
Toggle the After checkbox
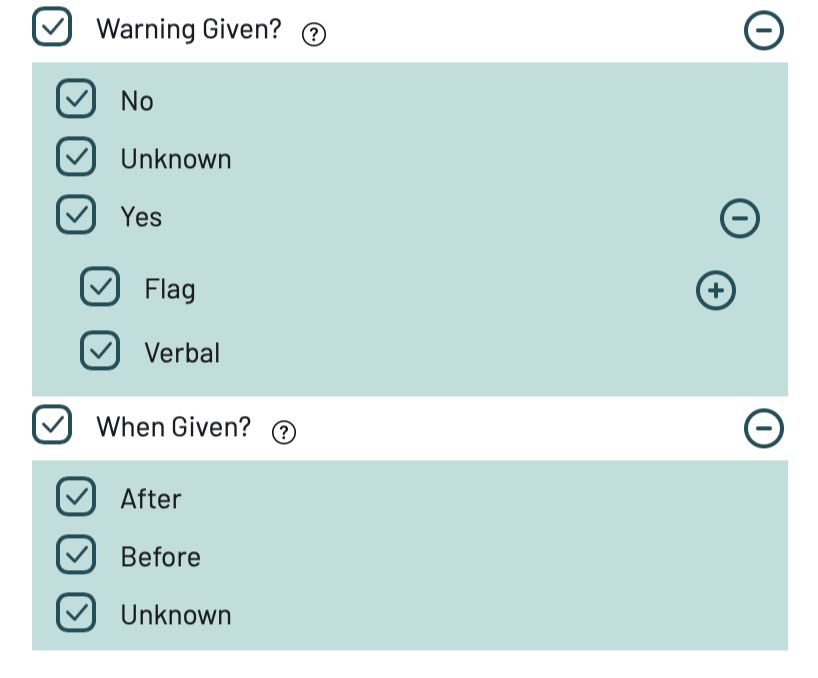coord(76,497)
